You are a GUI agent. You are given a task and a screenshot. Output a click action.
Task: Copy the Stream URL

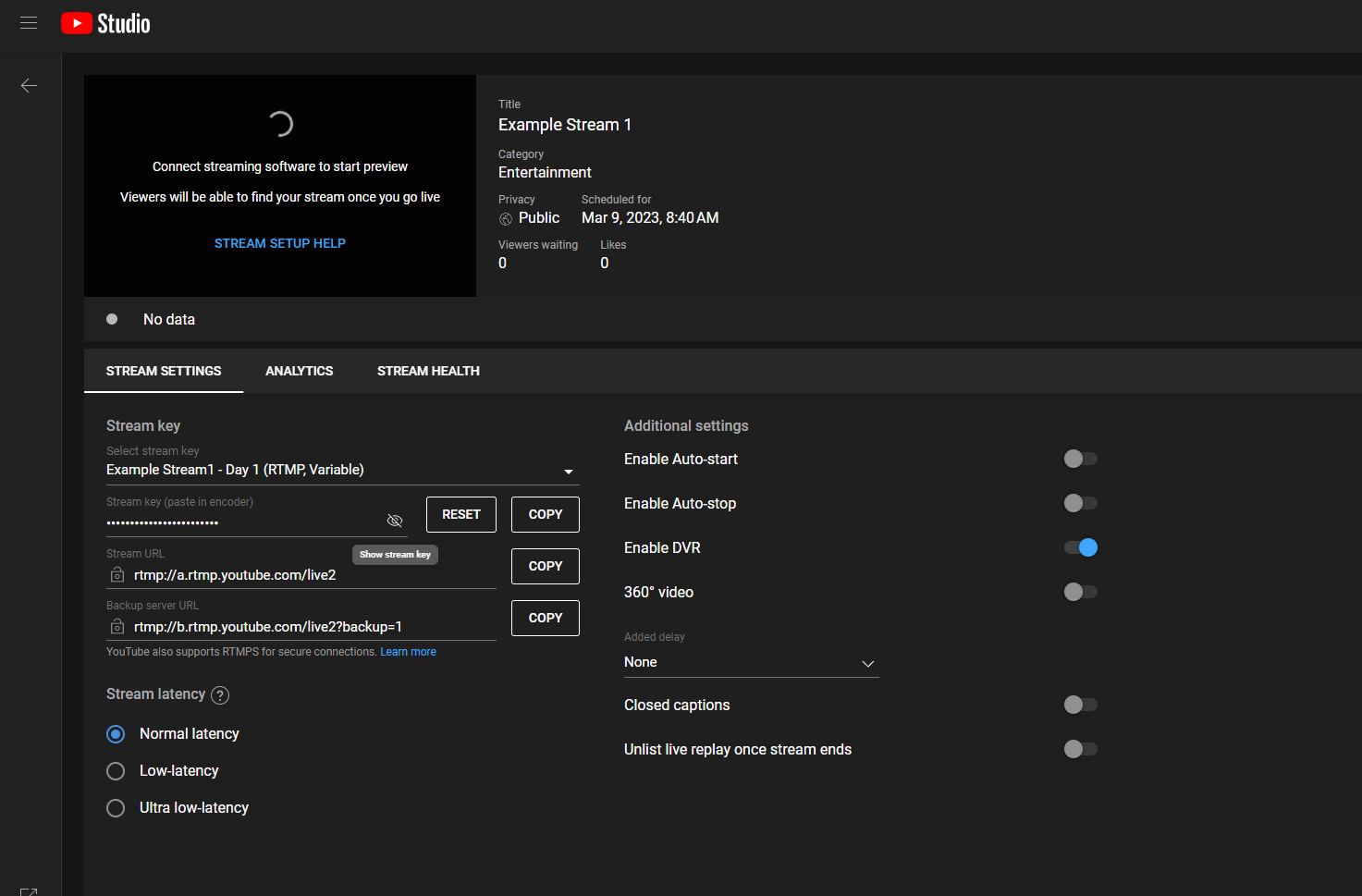546,566
